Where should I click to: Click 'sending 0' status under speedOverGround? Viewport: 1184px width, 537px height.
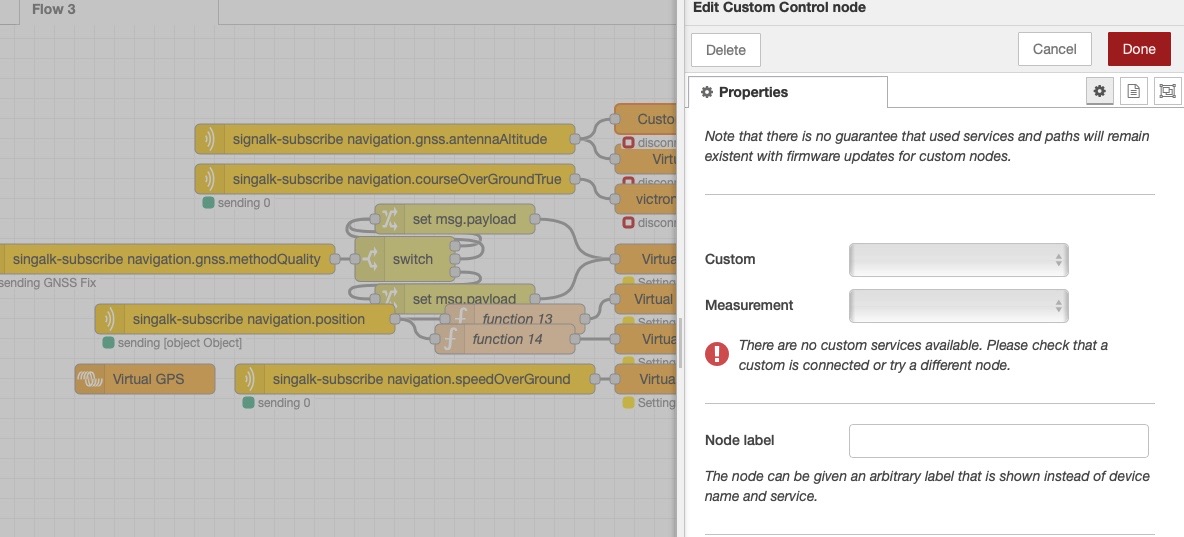[283, 403]
